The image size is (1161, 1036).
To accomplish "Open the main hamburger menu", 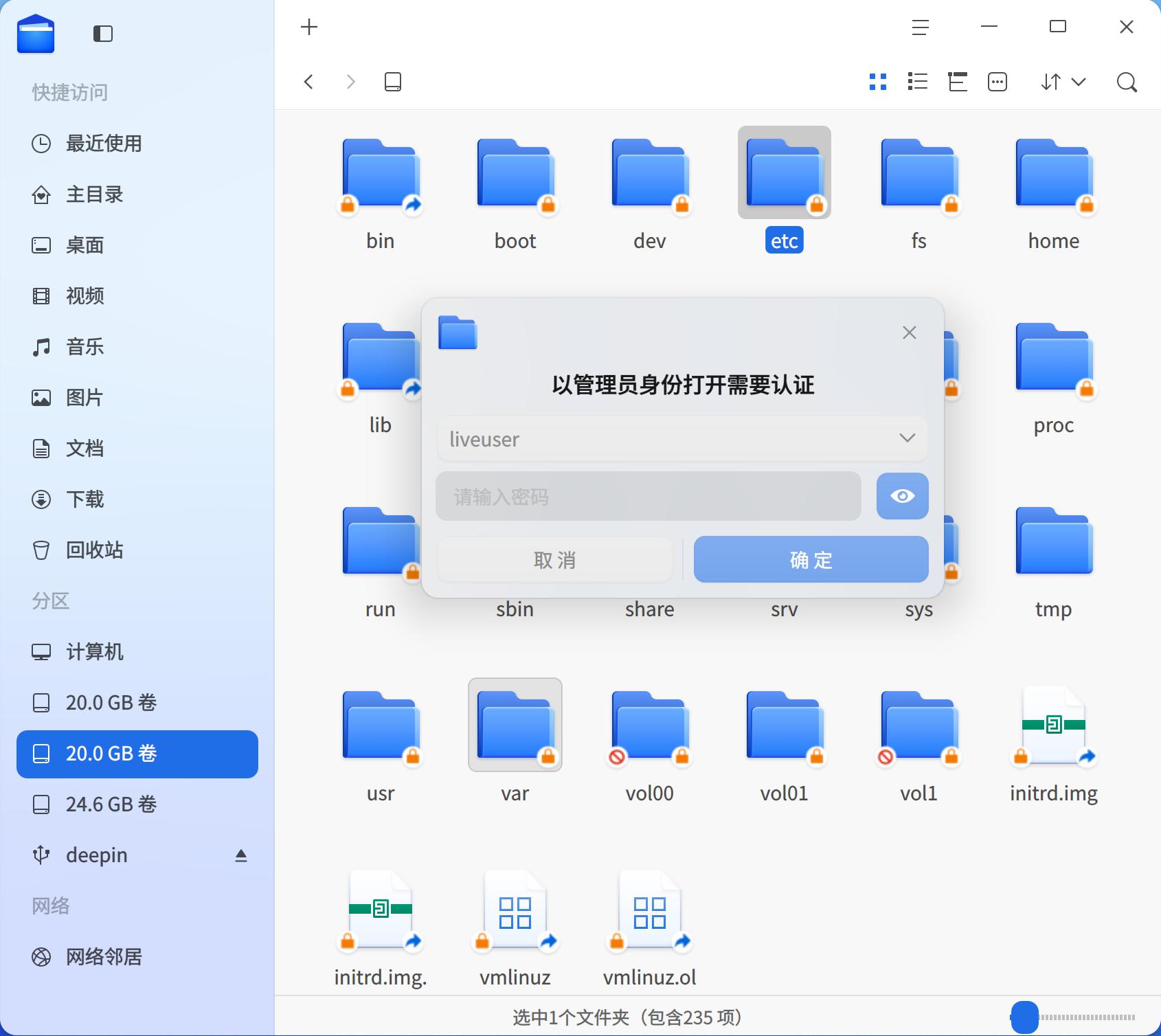I will [920, 27].
